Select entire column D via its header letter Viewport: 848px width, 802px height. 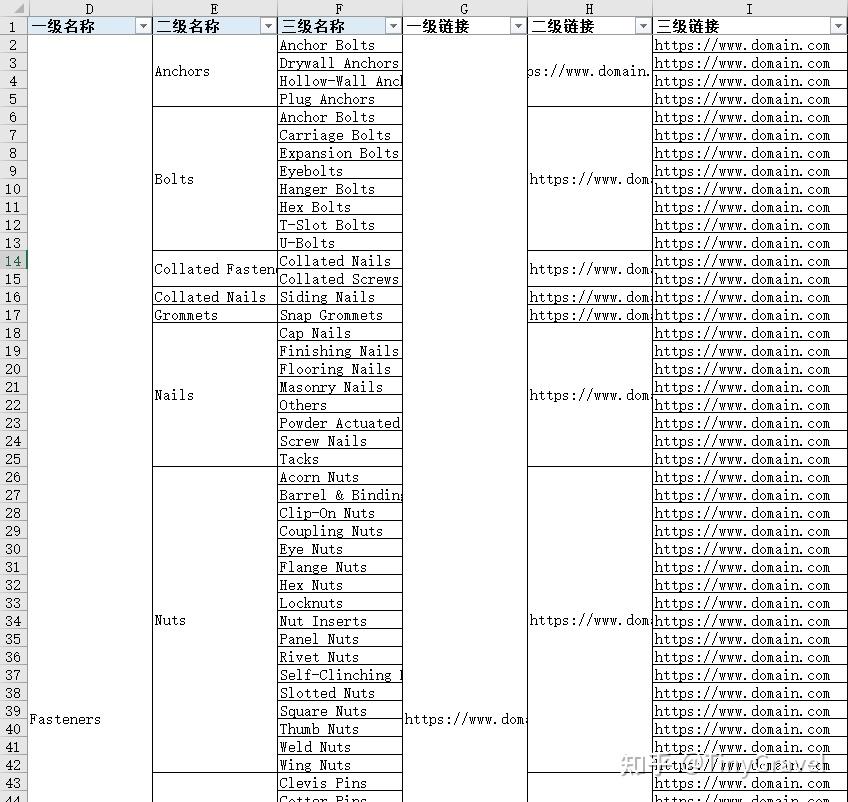[89, 8]
